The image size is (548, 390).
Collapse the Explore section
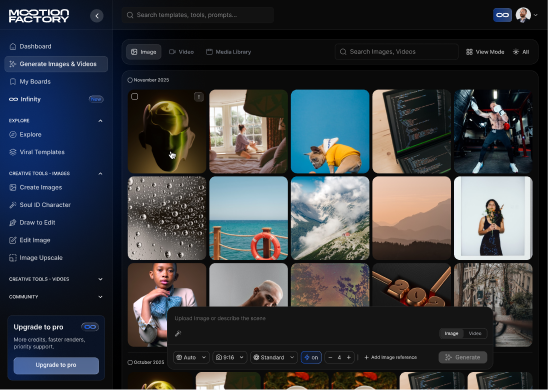click(x=100, y=121)
